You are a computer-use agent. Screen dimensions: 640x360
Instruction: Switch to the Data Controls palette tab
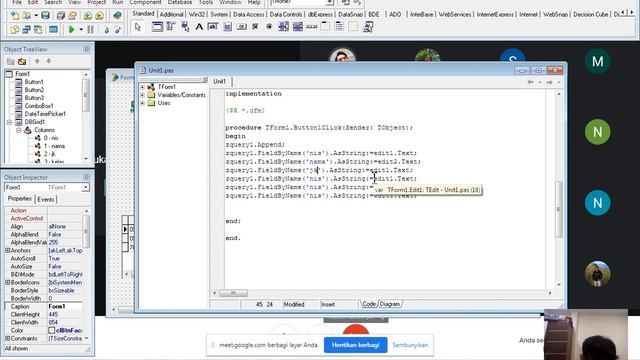(x=286, y=14)
